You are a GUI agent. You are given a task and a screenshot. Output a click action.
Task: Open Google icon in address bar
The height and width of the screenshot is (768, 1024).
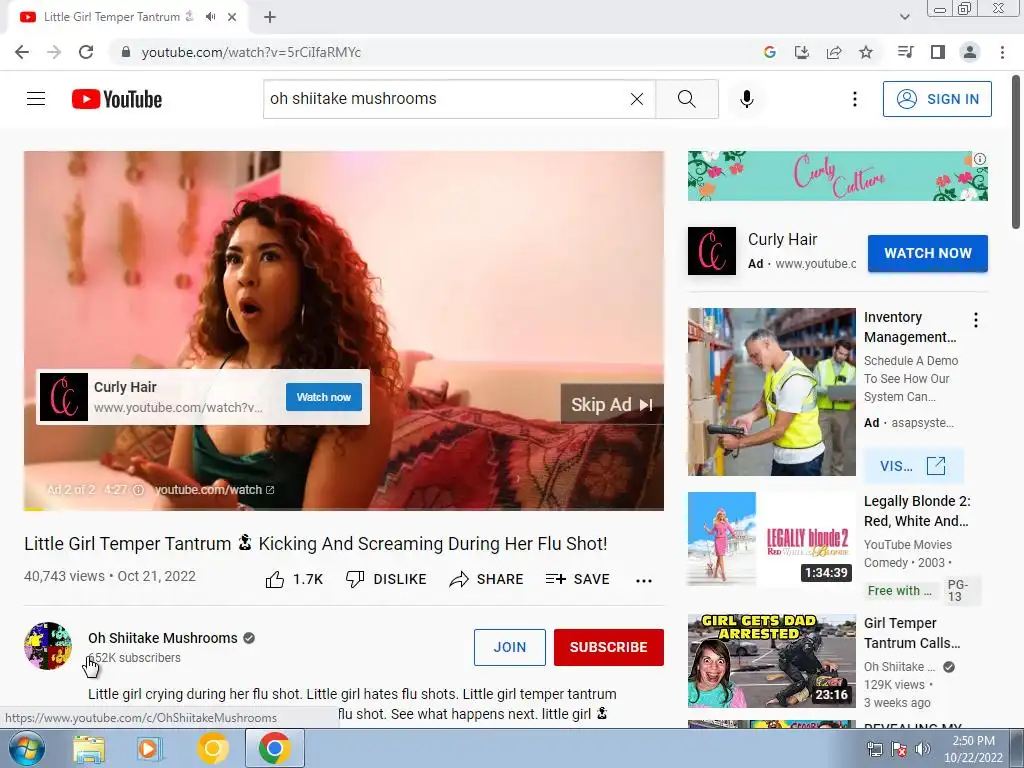point(769,52)
